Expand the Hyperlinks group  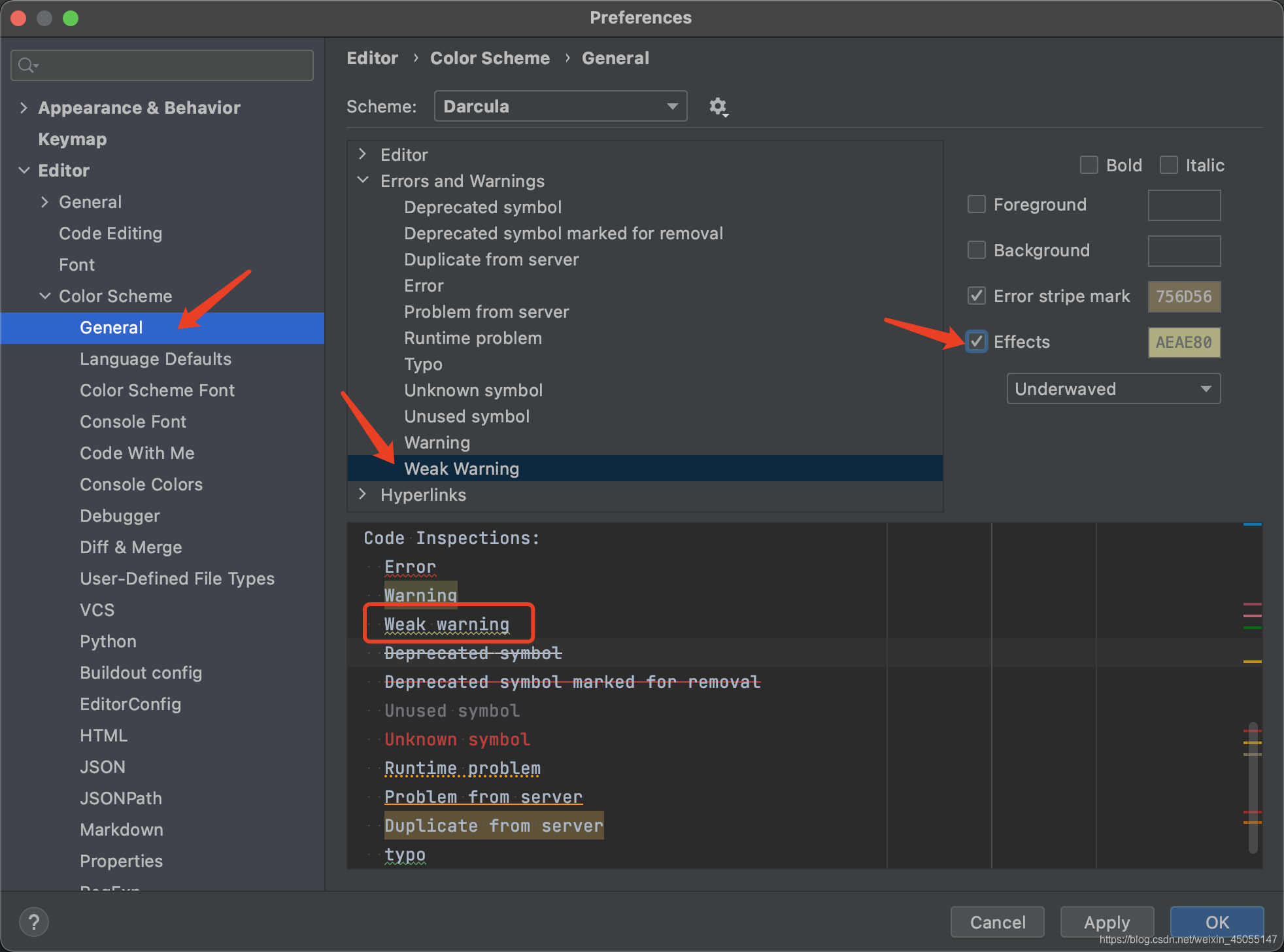pos(363,494)
